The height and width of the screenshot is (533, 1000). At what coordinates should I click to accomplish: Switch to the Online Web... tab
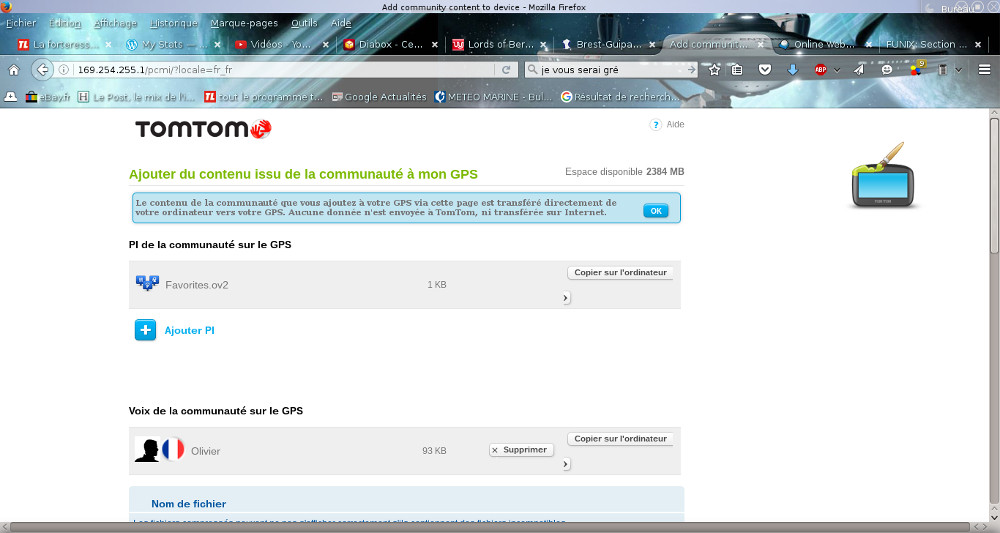point(823,45)
